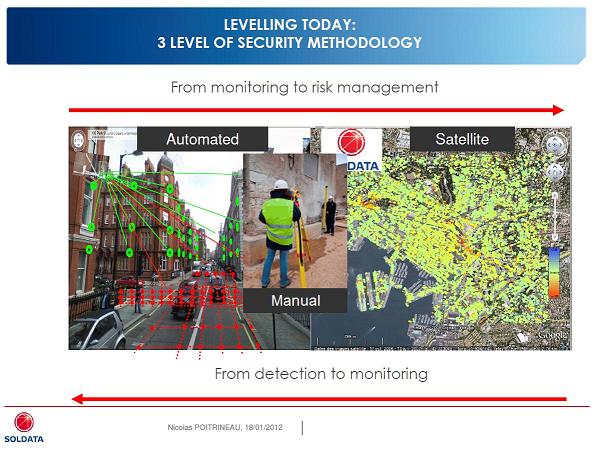Screen dimensions: 598x450
Task: Click the Google Earth look-around compass control
Action: click(x=555, y=145)
